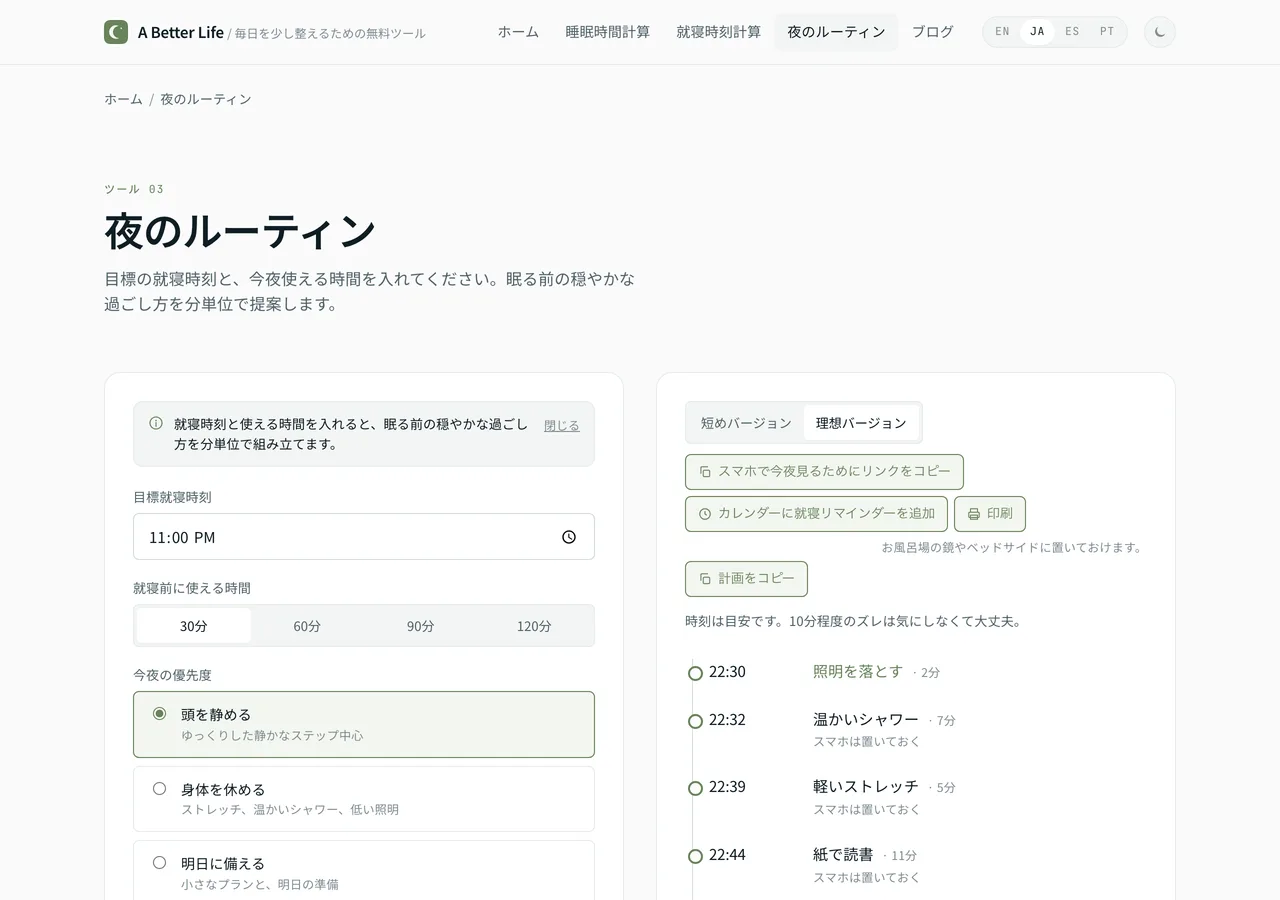Switch language to JA
Viewport: 1280px width, 900px height.
coord(1037,32)
